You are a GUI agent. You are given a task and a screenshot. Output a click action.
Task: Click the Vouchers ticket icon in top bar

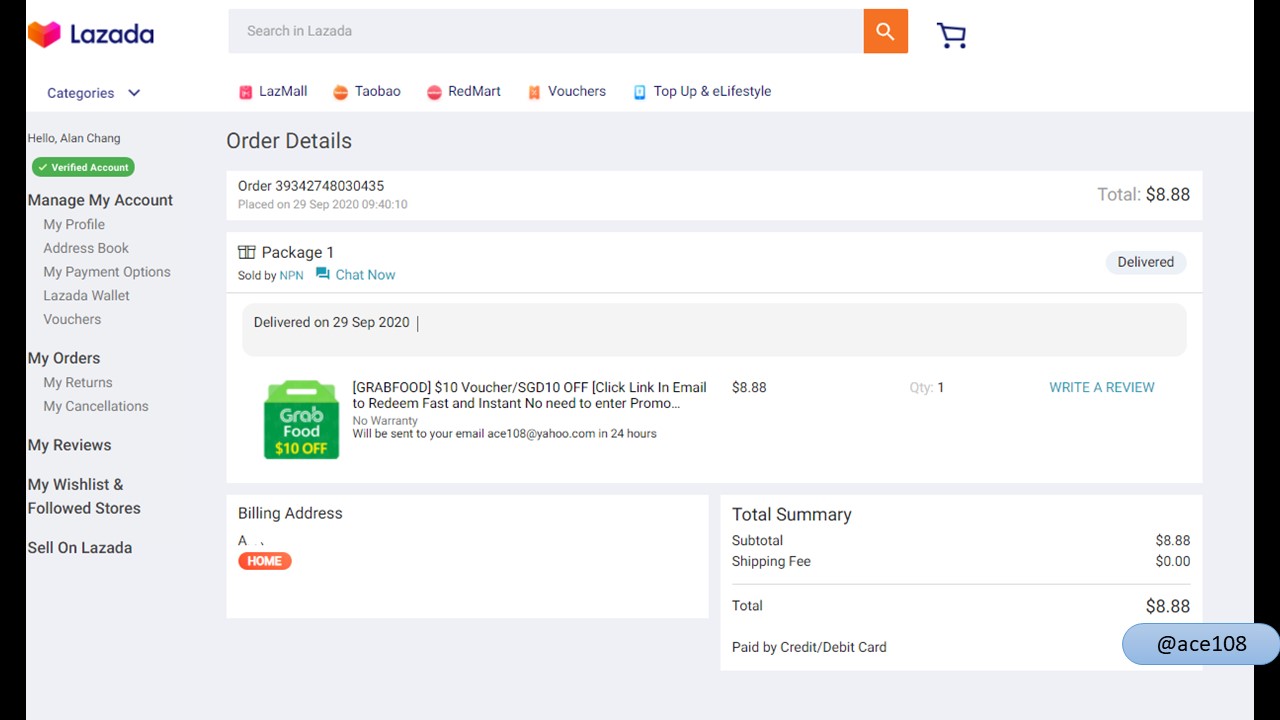pos(534,92)
